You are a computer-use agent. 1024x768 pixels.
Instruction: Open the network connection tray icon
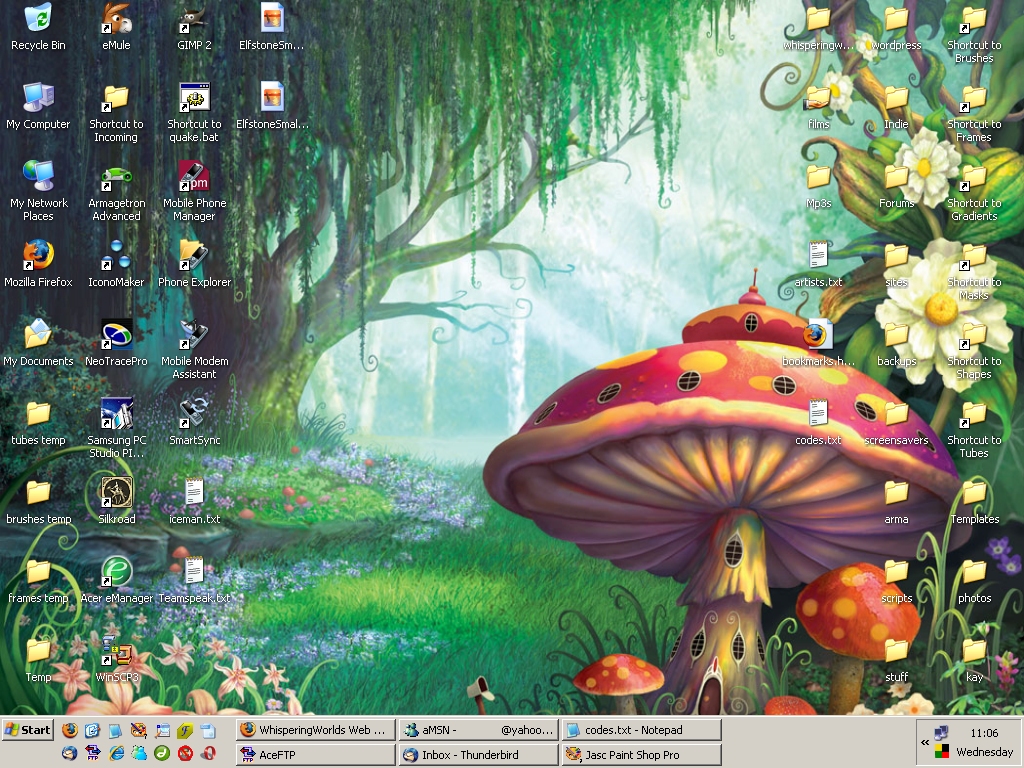tap(941, 732)
